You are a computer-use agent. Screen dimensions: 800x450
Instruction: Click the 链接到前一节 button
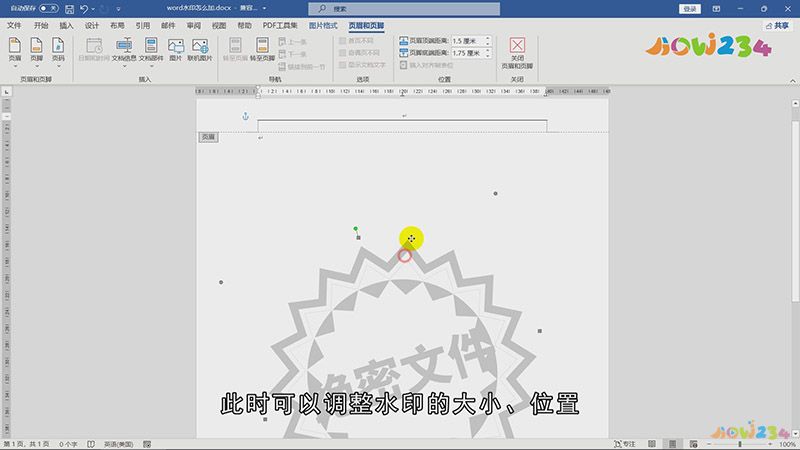(302, 66)
